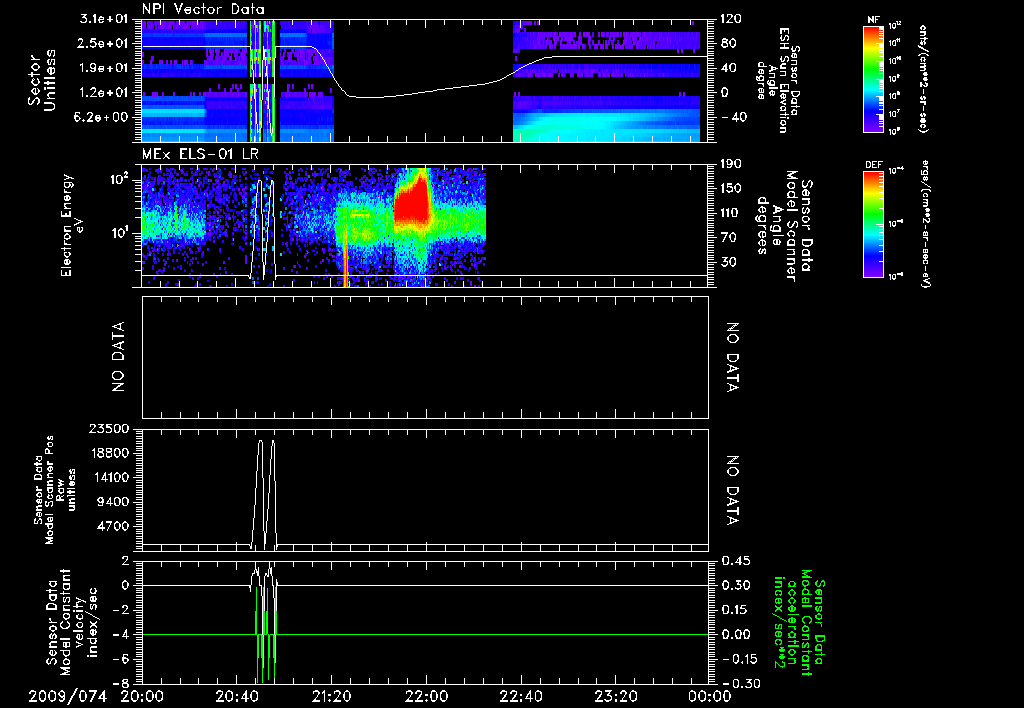The height and width of the screenshot is (708, 1024).
Task: Click the '2009/074' date label
Action: tap(67, 697)
